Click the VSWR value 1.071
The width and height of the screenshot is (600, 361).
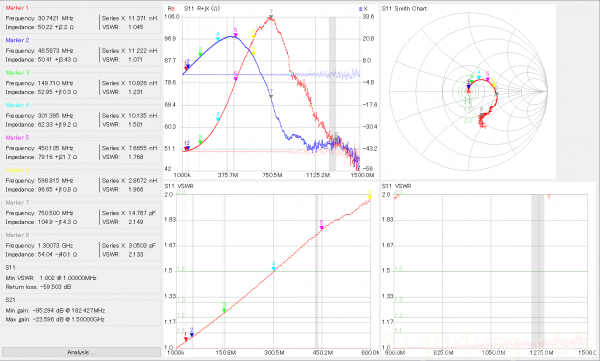point(135,60)
